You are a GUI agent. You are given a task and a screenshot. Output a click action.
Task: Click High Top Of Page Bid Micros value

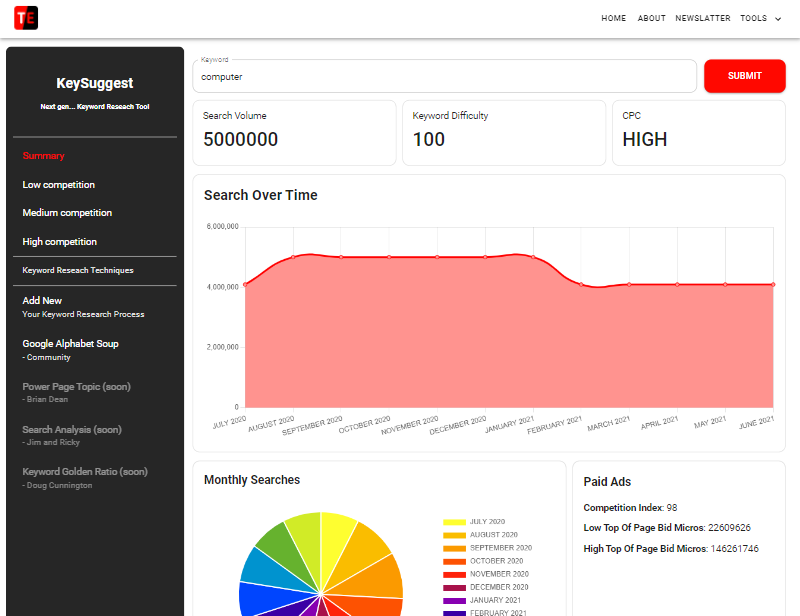click(x=734, y=549)
